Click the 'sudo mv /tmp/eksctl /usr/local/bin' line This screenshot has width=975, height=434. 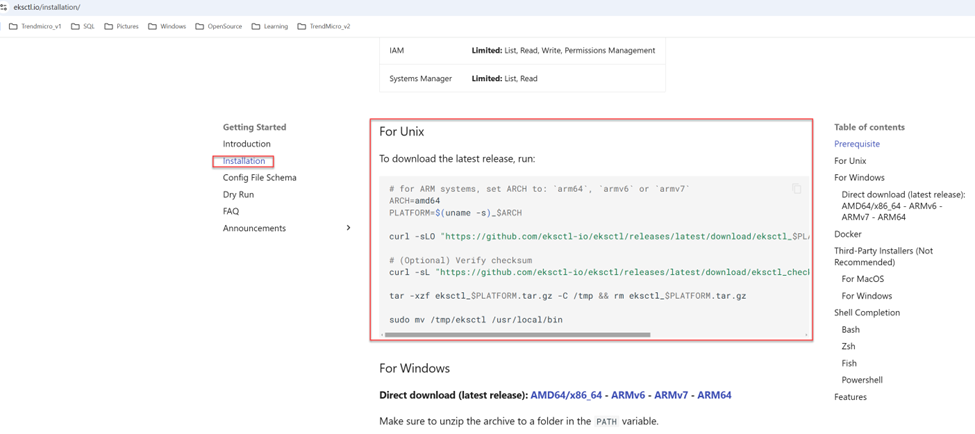476,320
